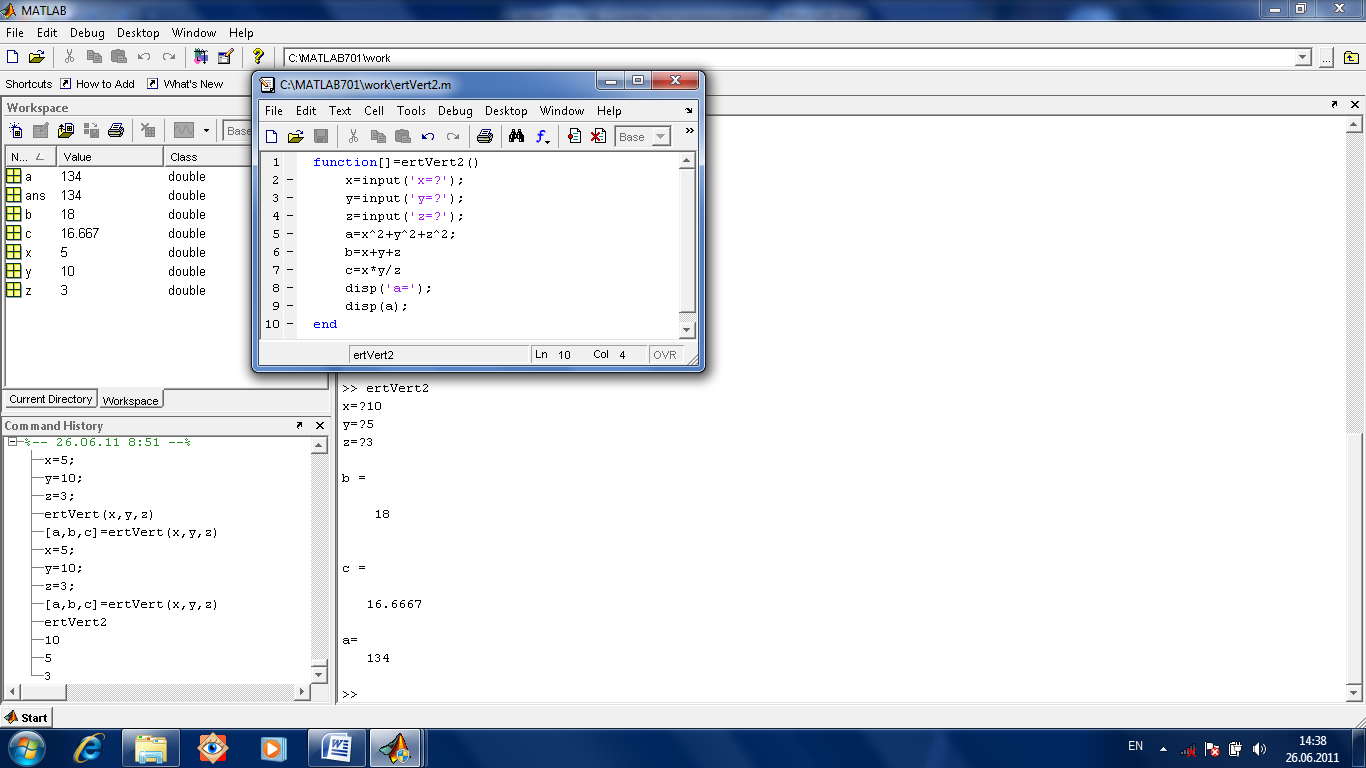Open the editor's Text menu
The height and width of the screenshot is (768, 1366).
pyautogui.click(x=340, y=111)
